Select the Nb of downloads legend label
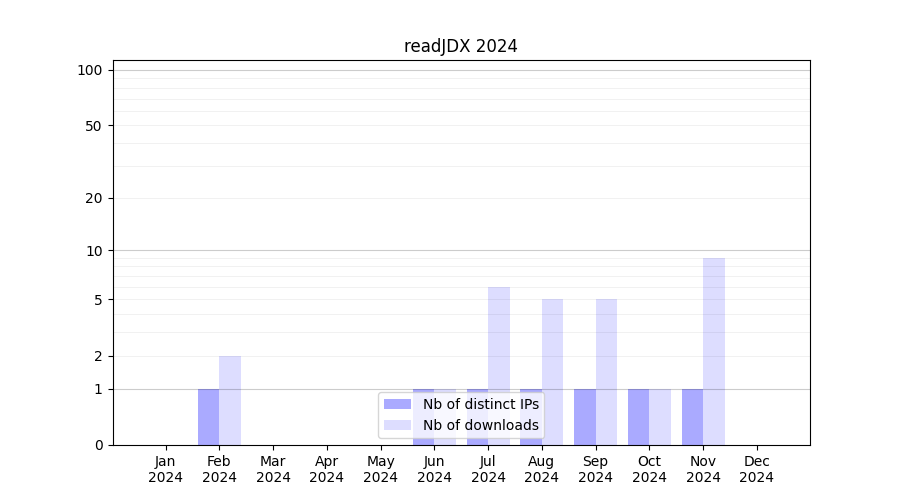The height and width of the screenshot is (500, 900). 480,425
